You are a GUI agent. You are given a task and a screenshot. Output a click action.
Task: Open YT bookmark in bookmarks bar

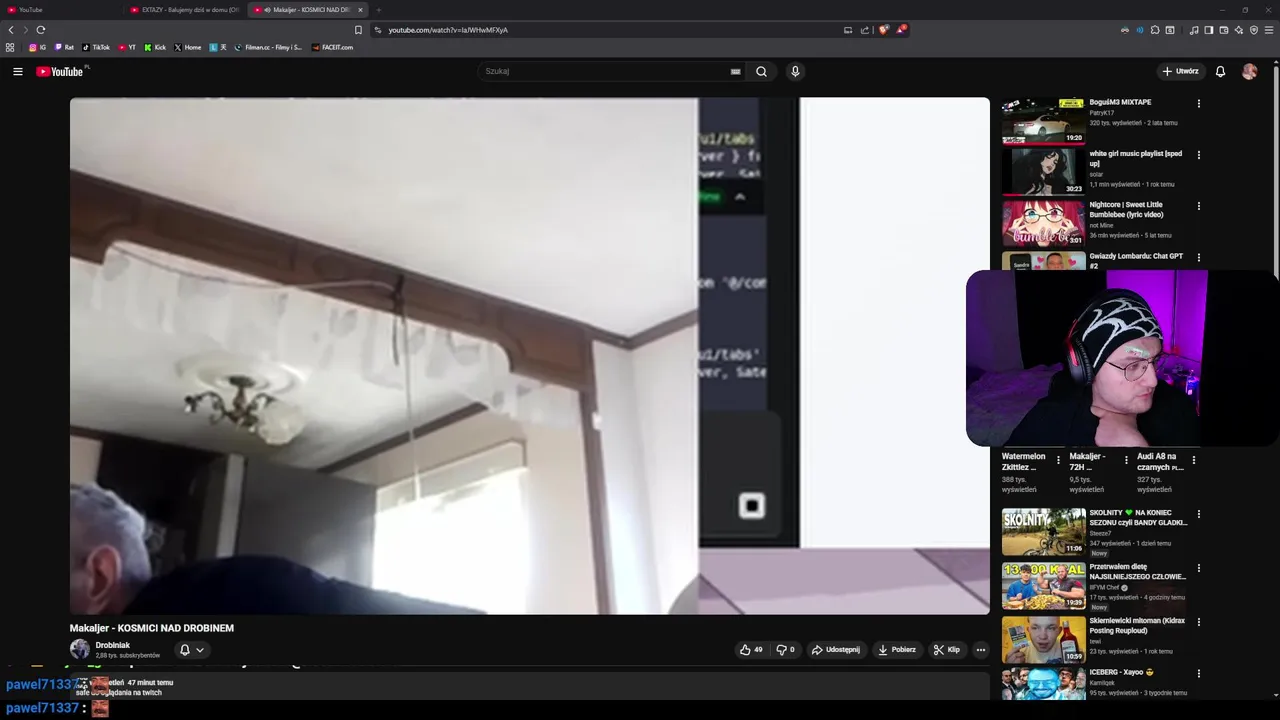[127, 47]
